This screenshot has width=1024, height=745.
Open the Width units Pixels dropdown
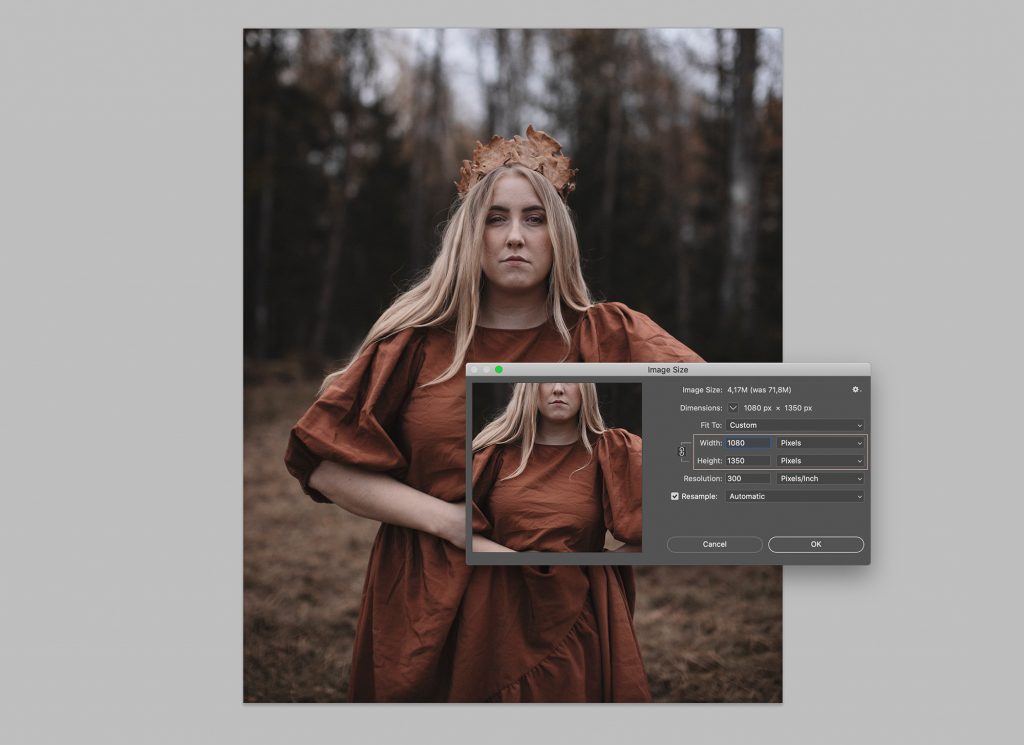tap(820, 443)
